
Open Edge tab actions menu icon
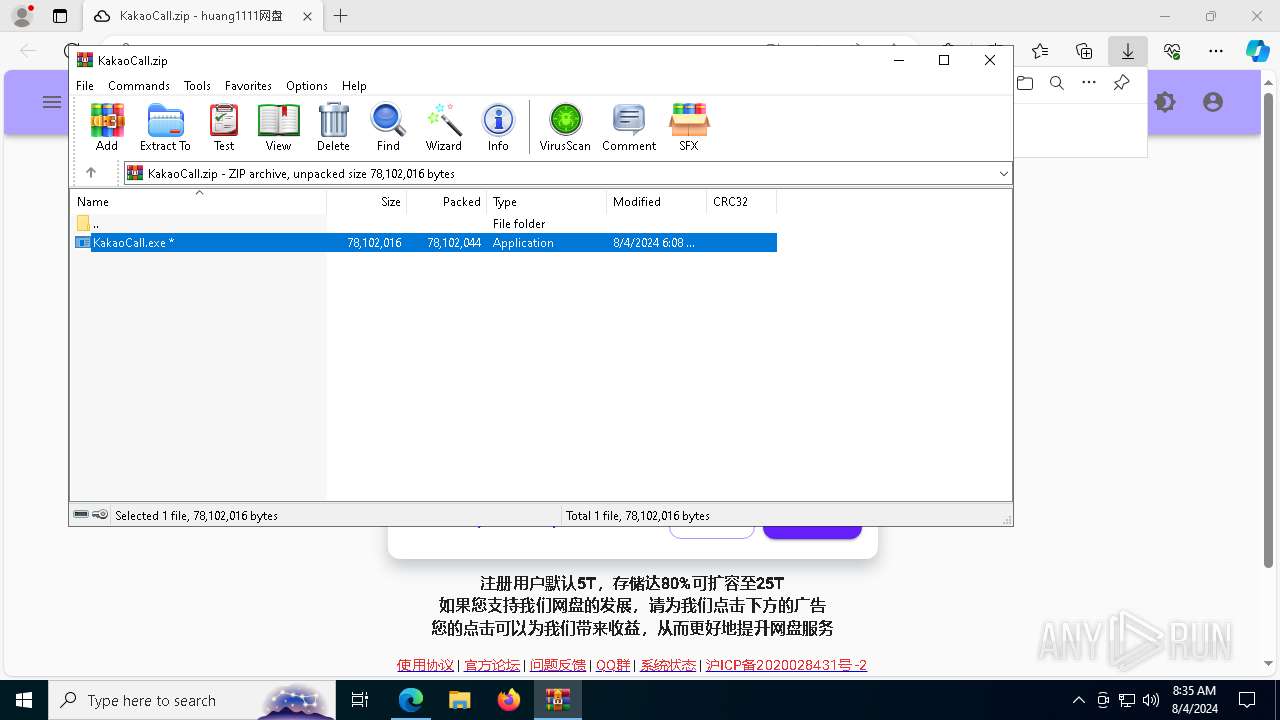(x=59, y=16)
